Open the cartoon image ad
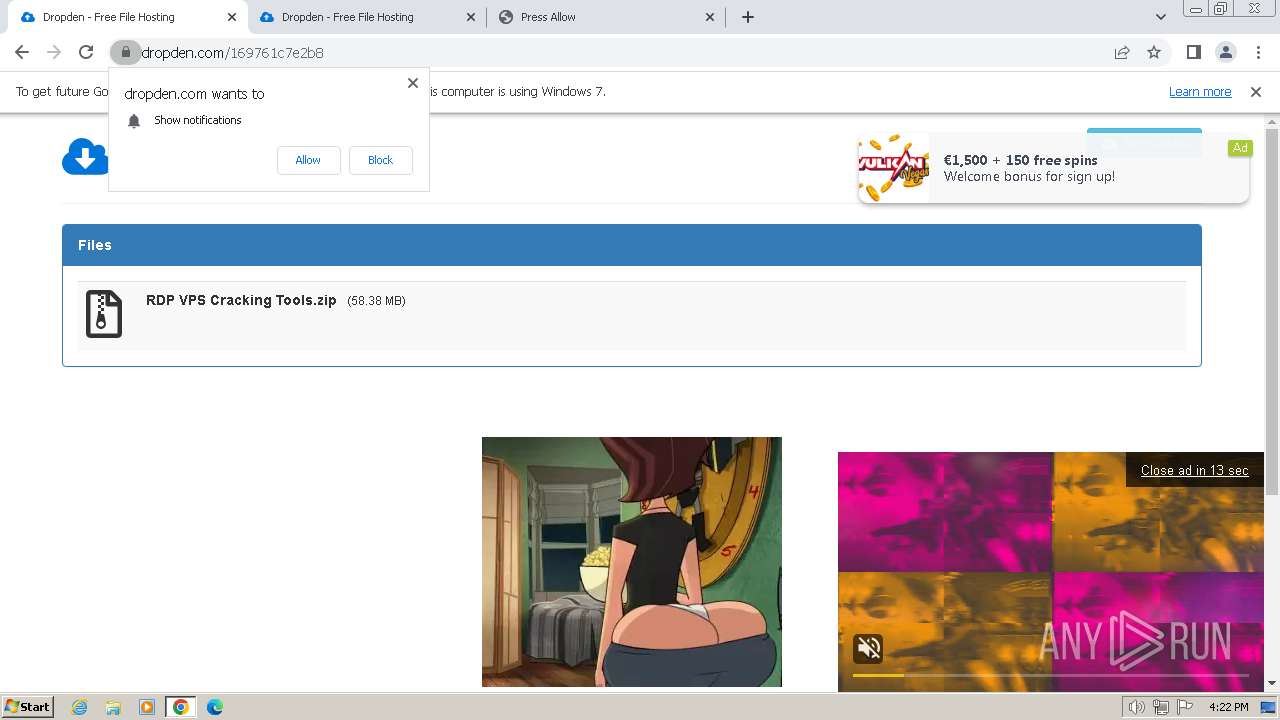1280x720 pixels. coord(632,562)
